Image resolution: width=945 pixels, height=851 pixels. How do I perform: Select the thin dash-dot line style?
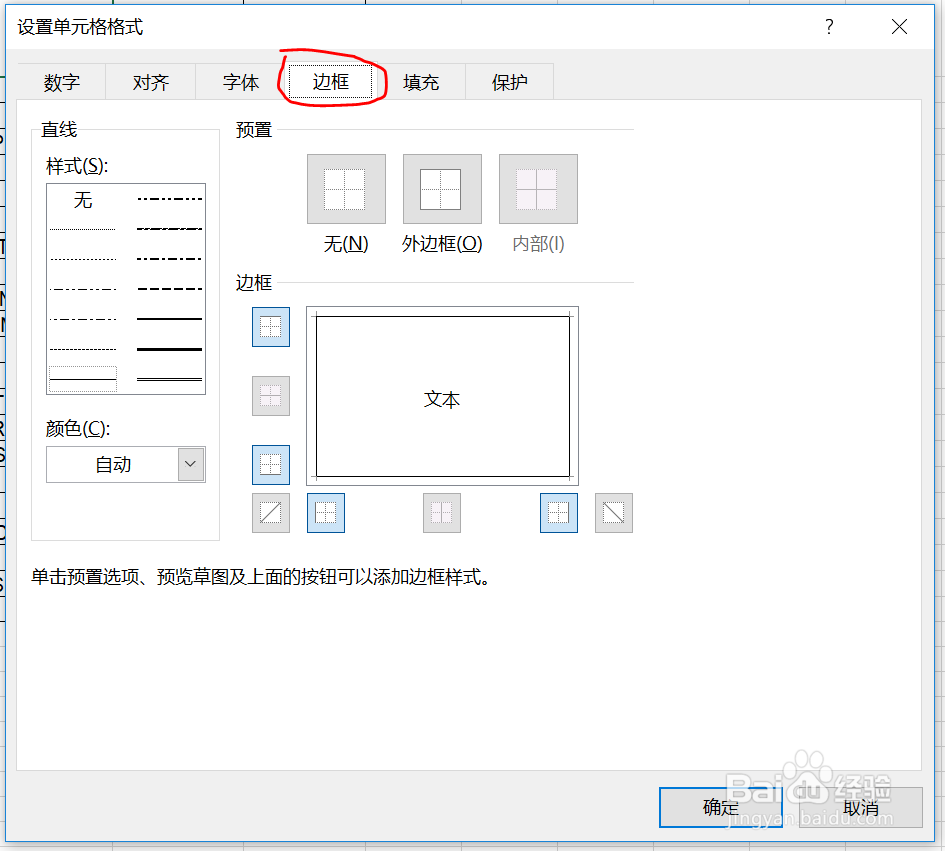point(83,319)
